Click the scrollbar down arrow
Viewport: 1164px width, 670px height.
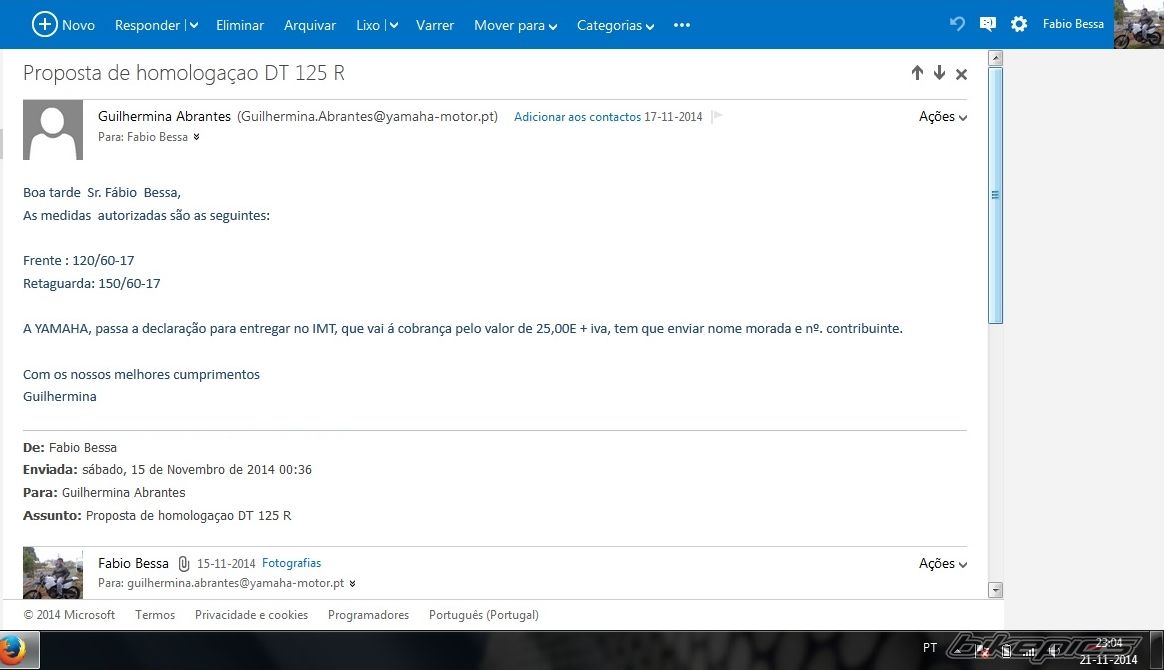995,590
